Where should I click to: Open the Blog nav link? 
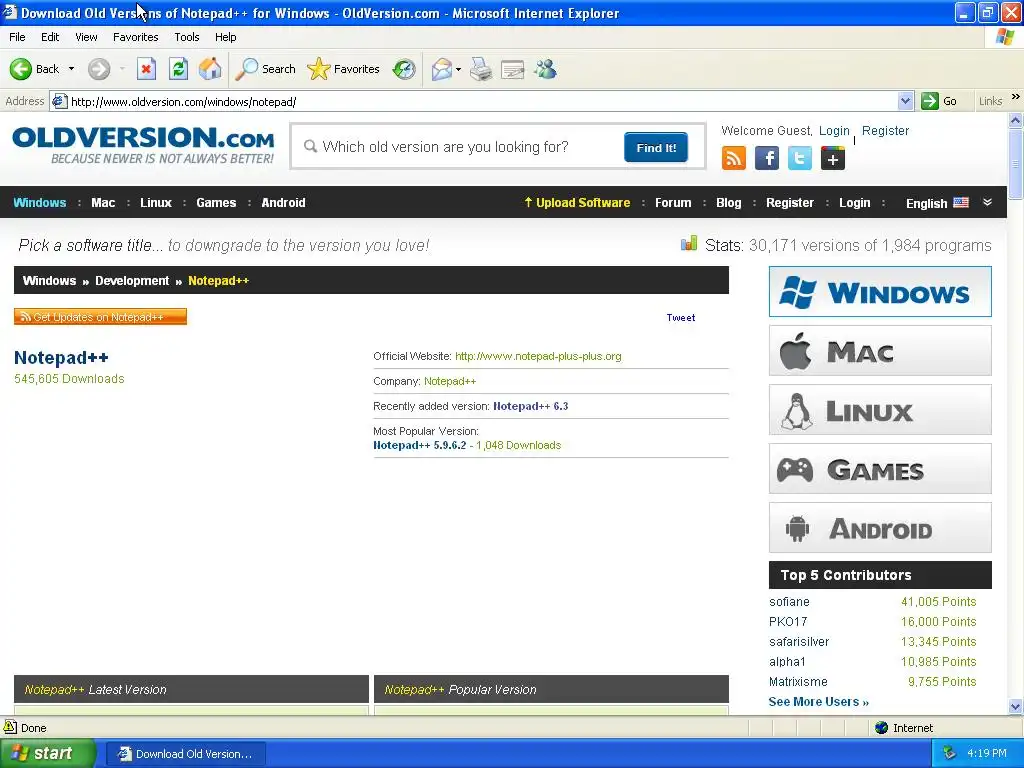pyautogui.click(x=728, y=202)
